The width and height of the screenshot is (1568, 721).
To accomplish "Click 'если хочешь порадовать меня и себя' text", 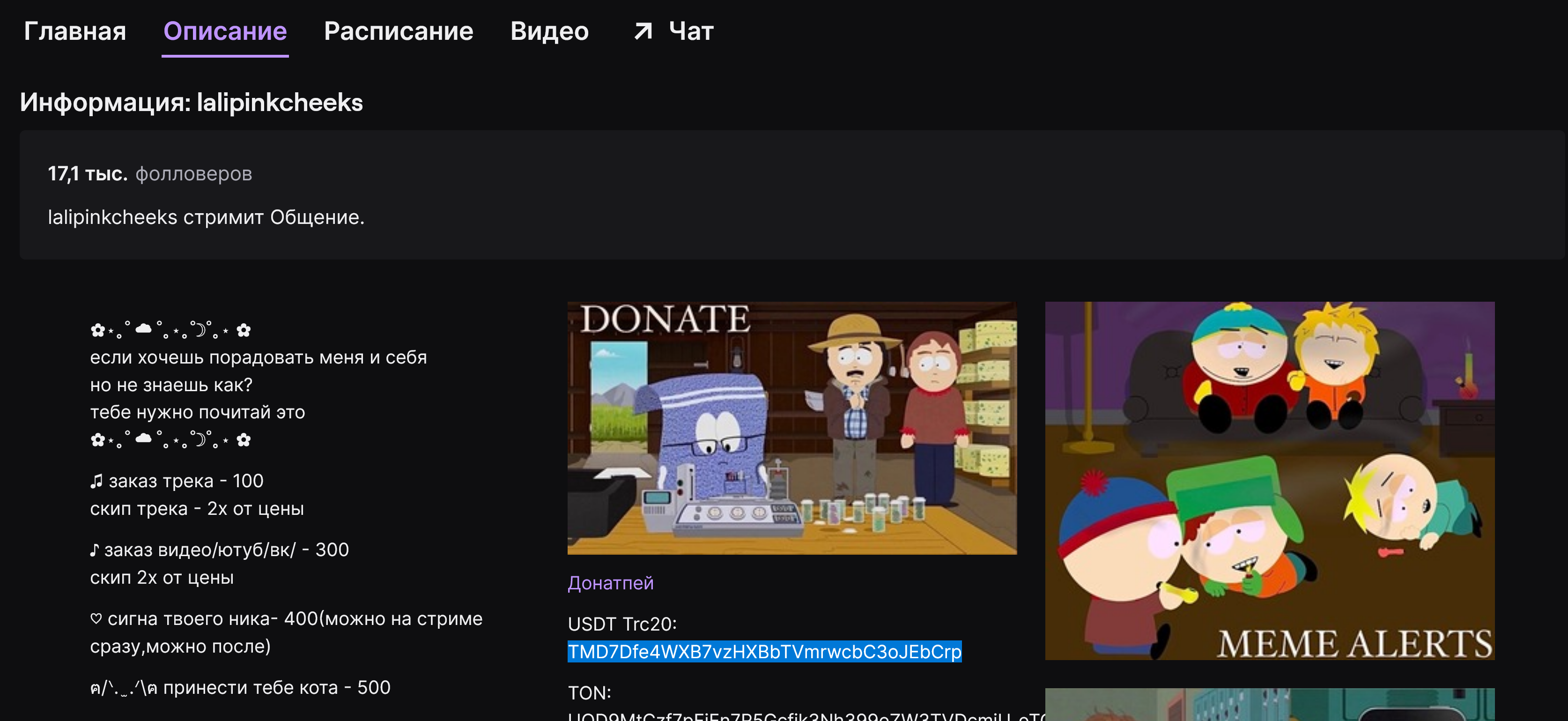I will 259,357.
